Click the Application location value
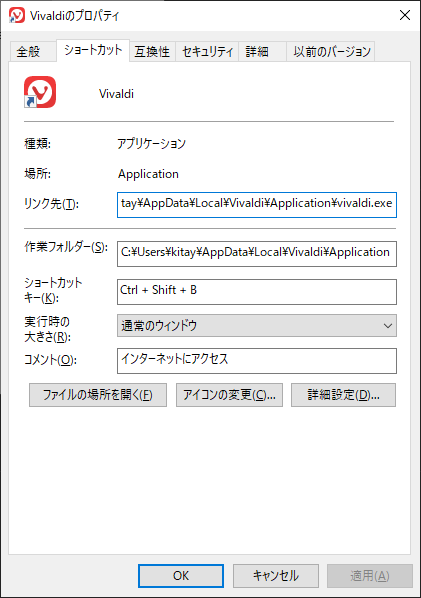Screen dimensions: 421x598 point(148,174)
